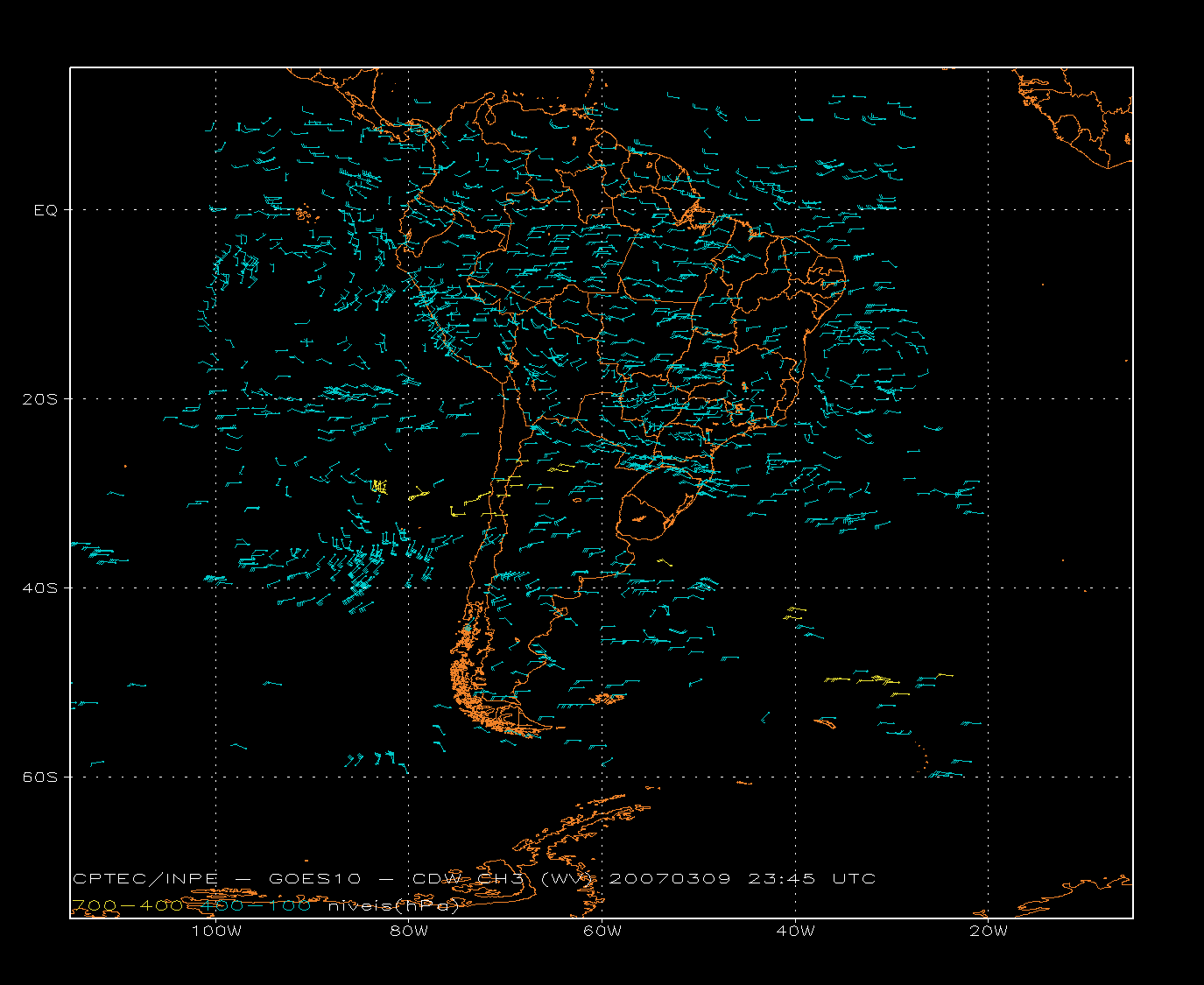
Task: Click the 23:45 UTC time stamp
Action: tap(812, 878)
